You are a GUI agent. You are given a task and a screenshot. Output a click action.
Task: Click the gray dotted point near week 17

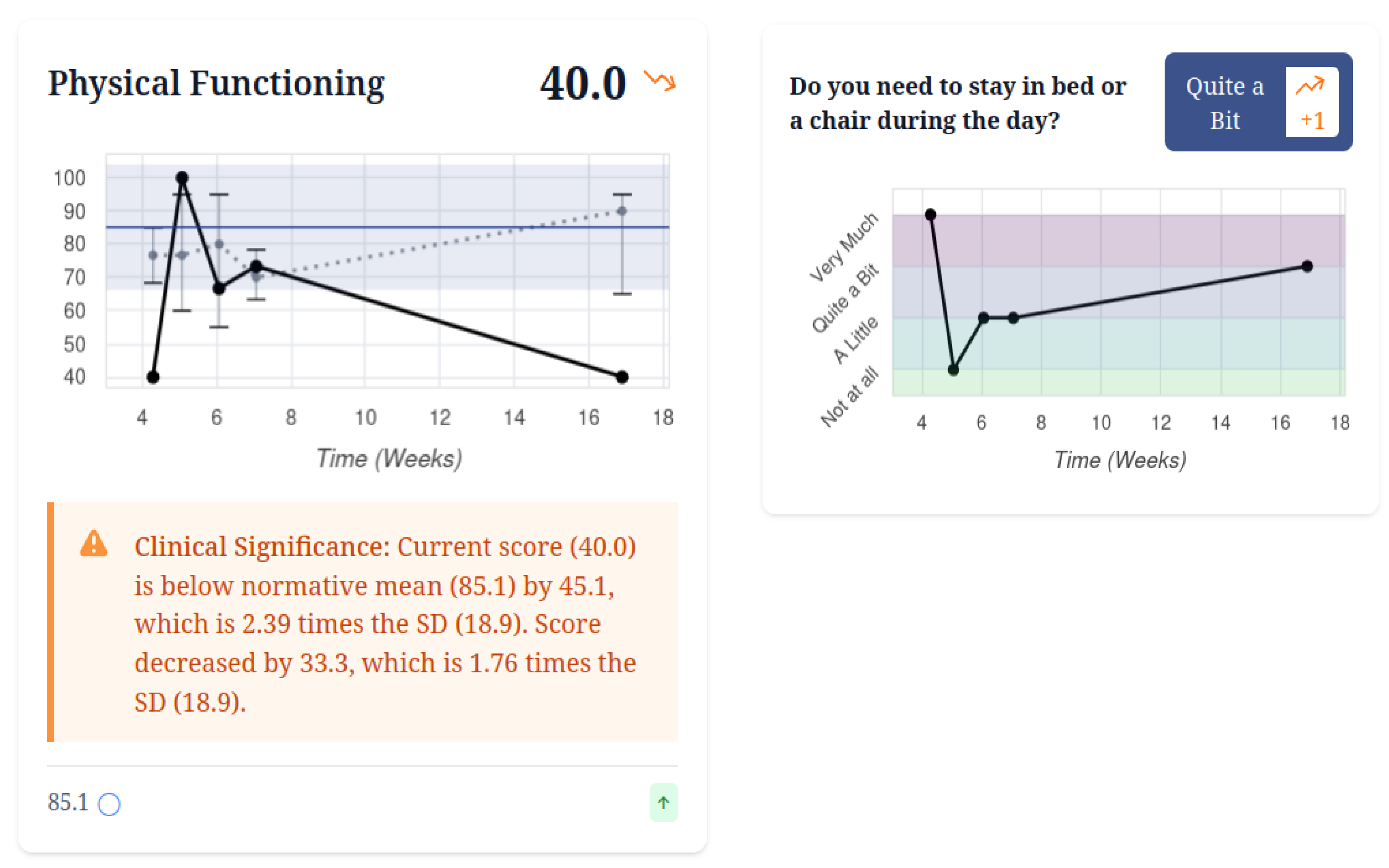click(622, 211)
